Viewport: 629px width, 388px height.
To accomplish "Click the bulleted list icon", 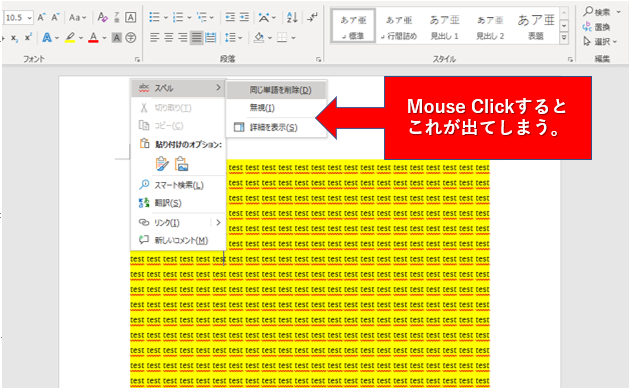I will pos(154,17).
